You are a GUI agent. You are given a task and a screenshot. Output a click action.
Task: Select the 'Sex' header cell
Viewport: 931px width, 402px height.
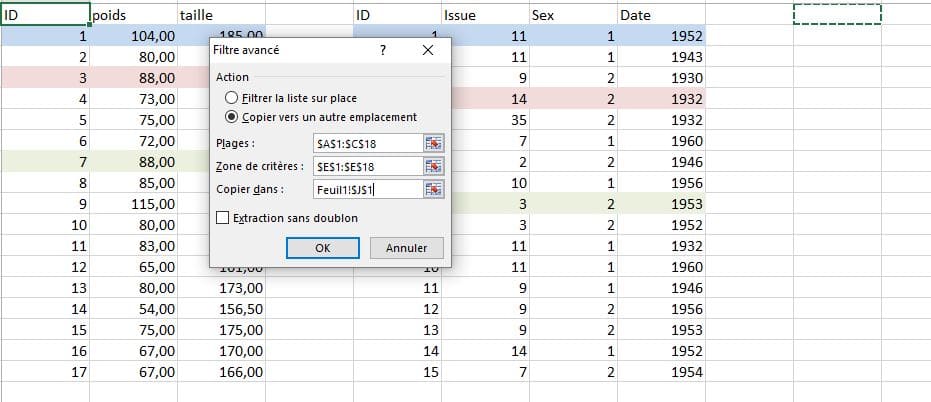[x=573, y=14]
